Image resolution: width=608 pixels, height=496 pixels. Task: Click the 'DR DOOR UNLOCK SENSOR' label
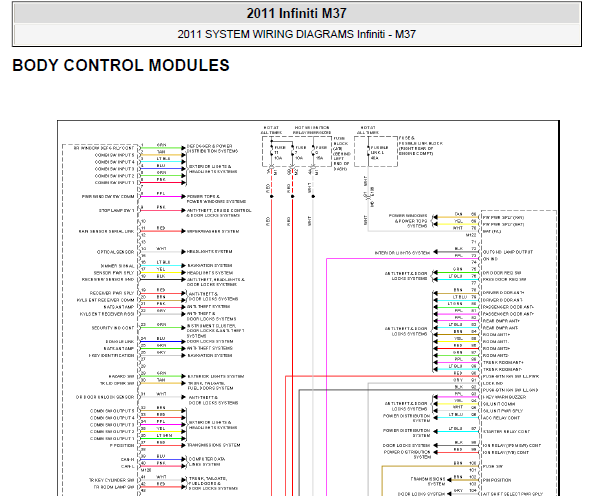[x=105, y=397]
